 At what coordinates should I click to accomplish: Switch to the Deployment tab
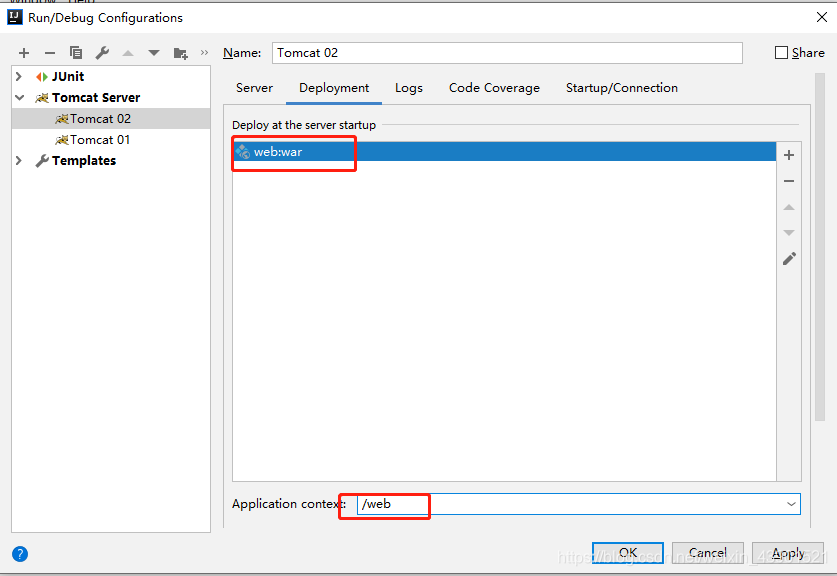334,88
